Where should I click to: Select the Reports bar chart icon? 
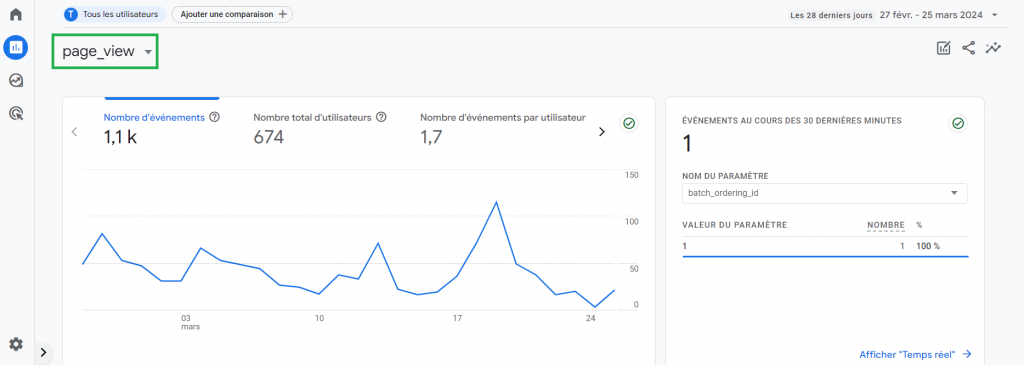tap(16, 48)
